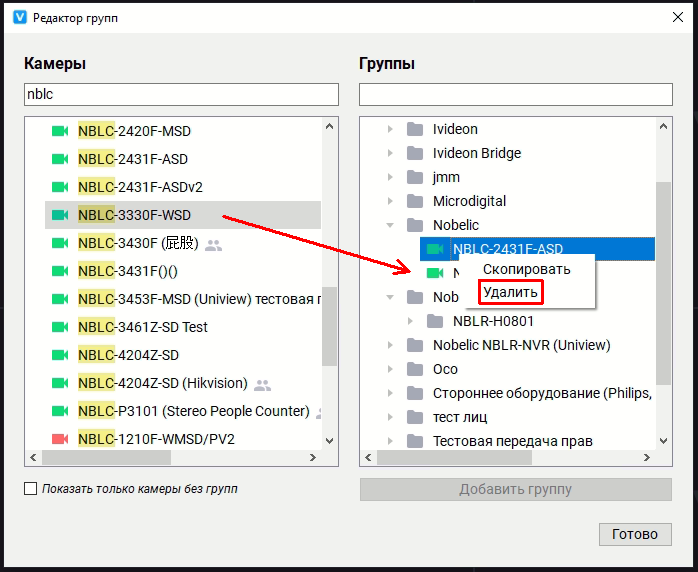Viewport: 698px width, 572px height.
Task: Click cameras list scroll up arrow
Action: click(329, 126)
